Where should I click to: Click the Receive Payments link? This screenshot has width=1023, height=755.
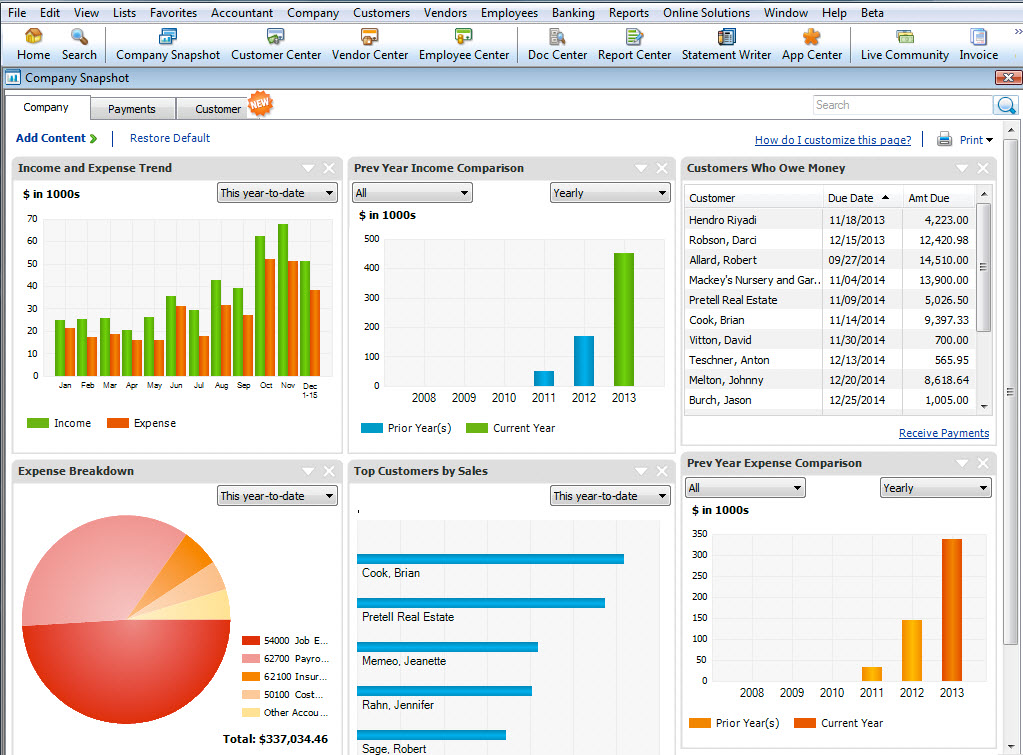pos(943,433)
